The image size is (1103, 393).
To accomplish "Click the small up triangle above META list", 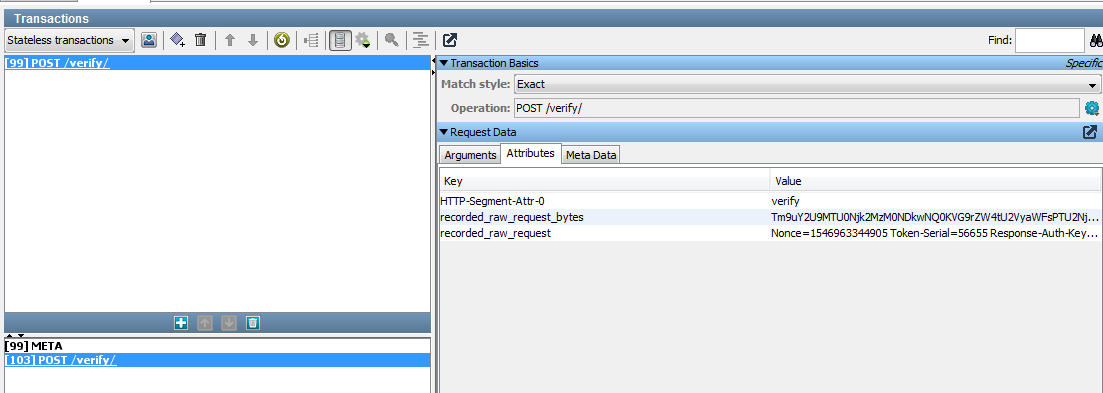I will [9, 336].
